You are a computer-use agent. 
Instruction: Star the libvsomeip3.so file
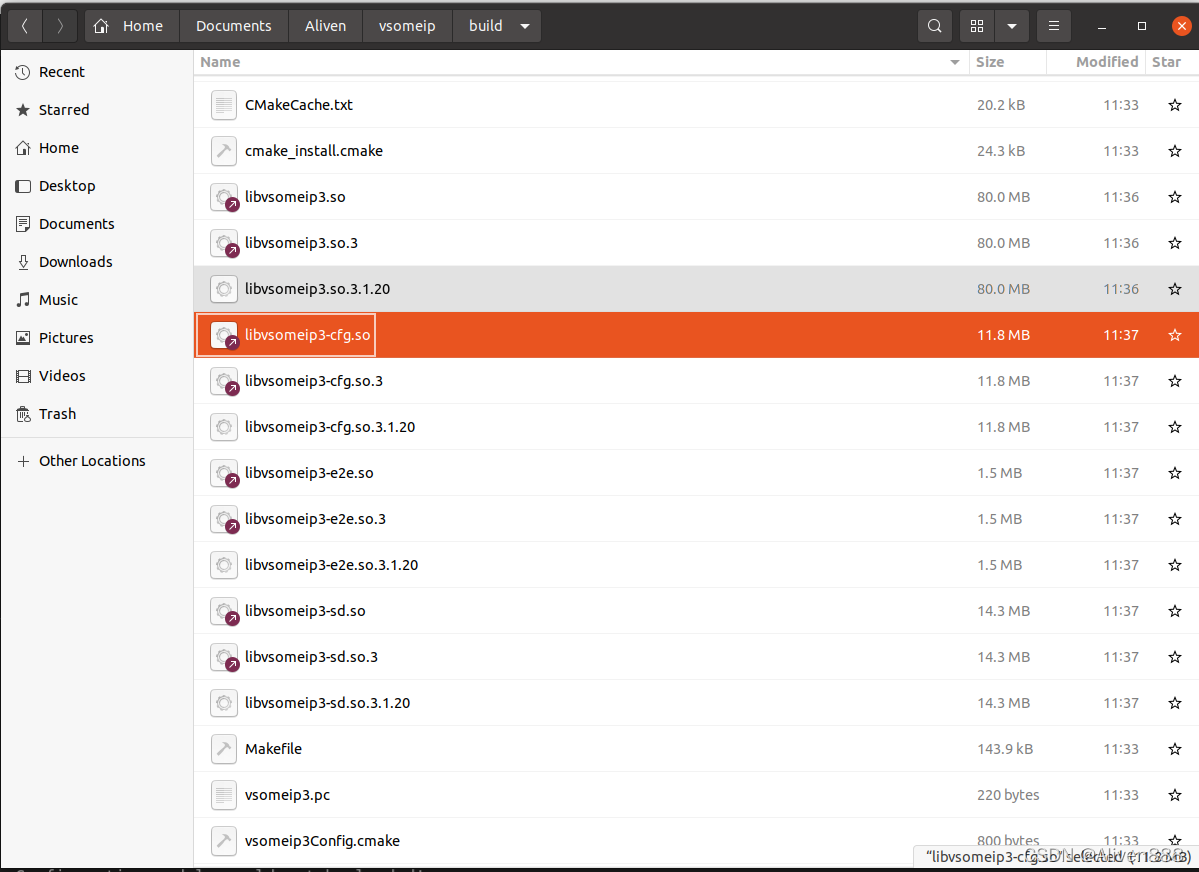coord(1174,197)
